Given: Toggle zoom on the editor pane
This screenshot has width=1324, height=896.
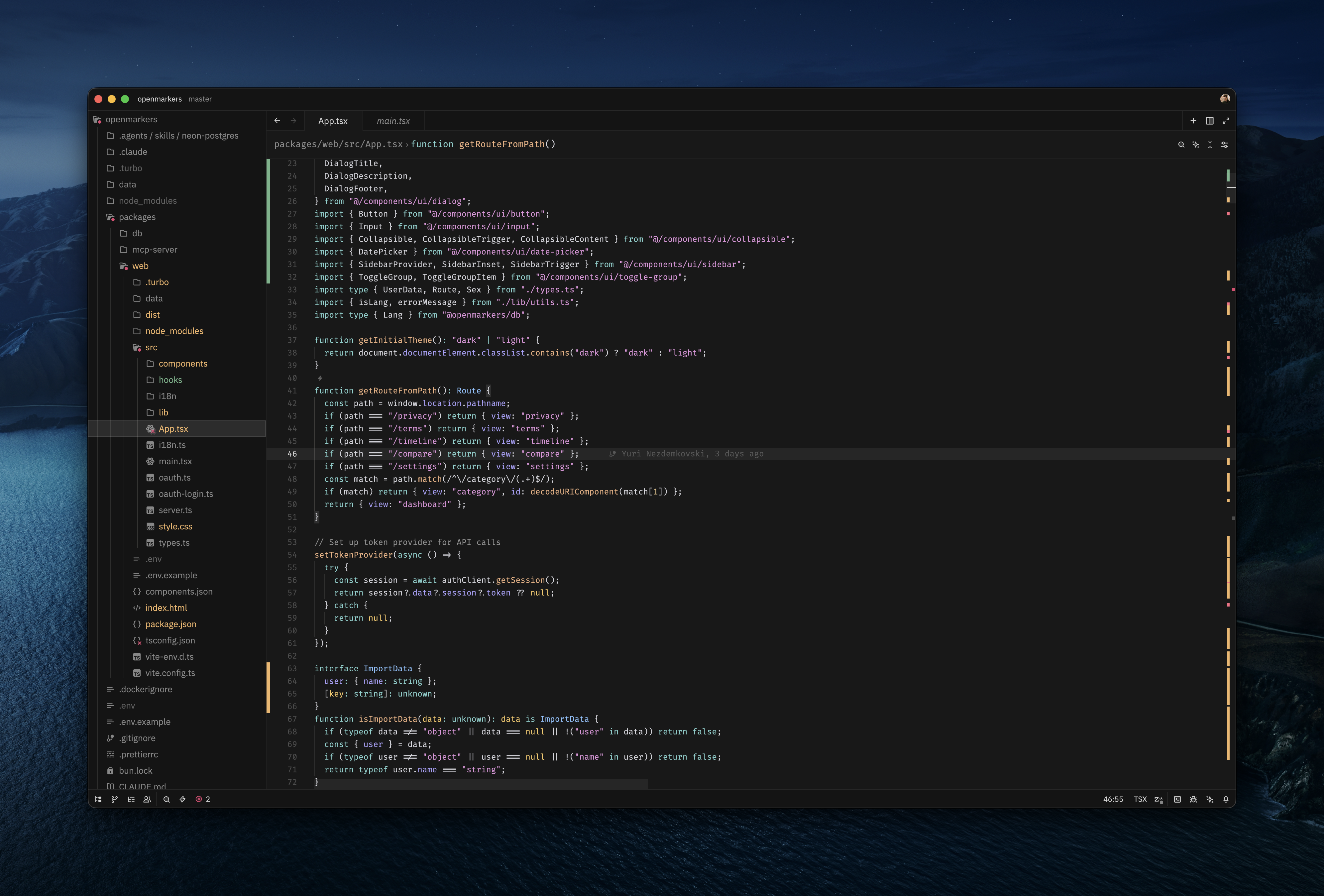Looking at the screenshot, I should tap(1226, 121).
